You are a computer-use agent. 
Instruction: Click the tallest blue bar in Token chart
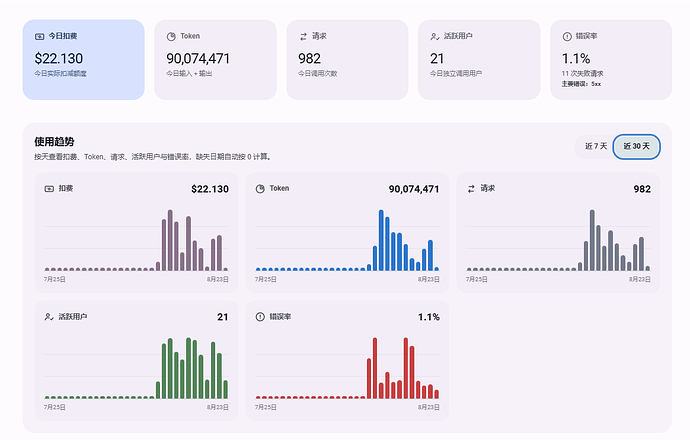coord(381,240)
